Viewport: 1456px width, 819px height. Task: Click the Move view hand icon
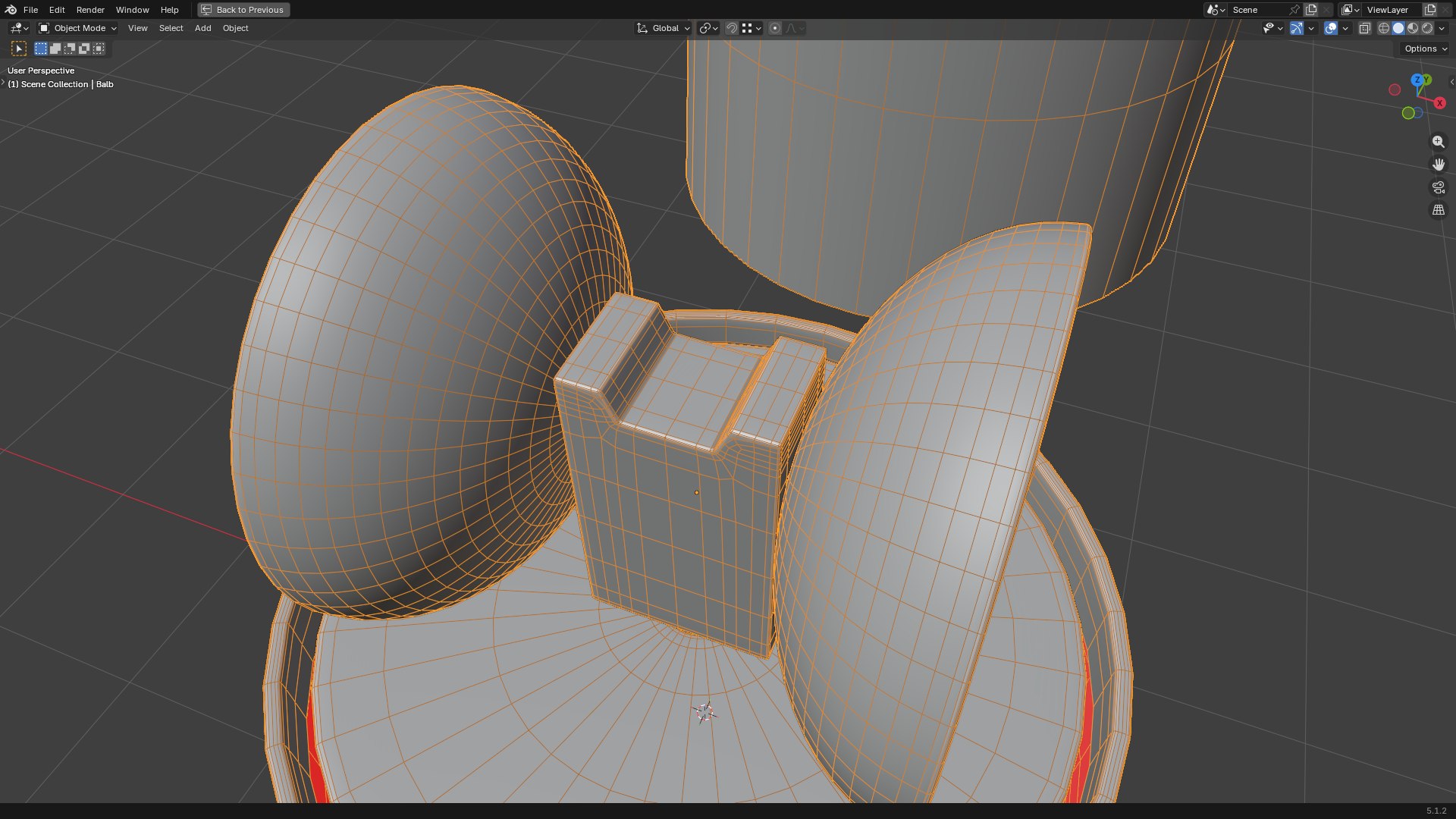click(x=1438, y=165)
